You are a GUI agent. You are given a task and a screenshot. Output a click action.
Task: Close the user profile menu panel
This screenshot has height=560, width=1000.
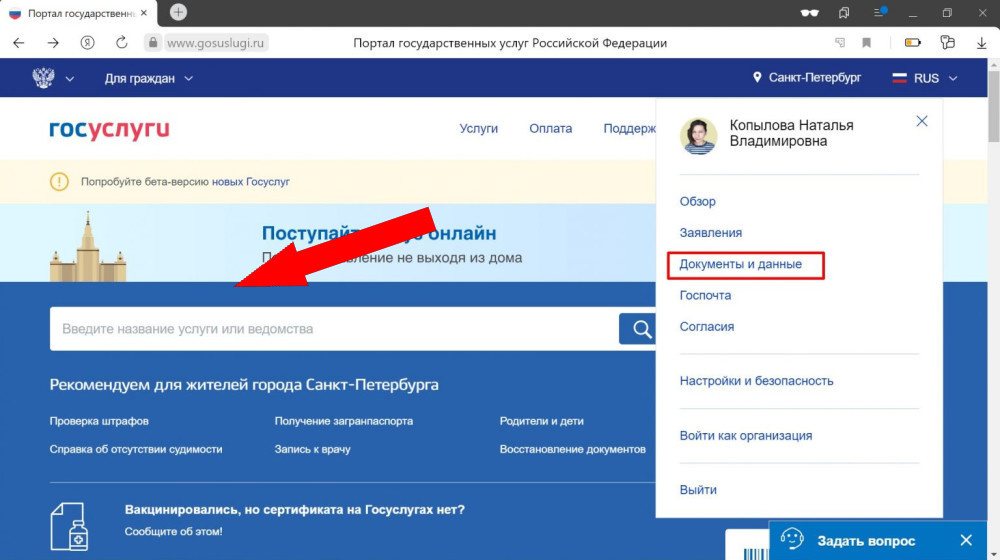pyautogui.click(x=922, y=121)
